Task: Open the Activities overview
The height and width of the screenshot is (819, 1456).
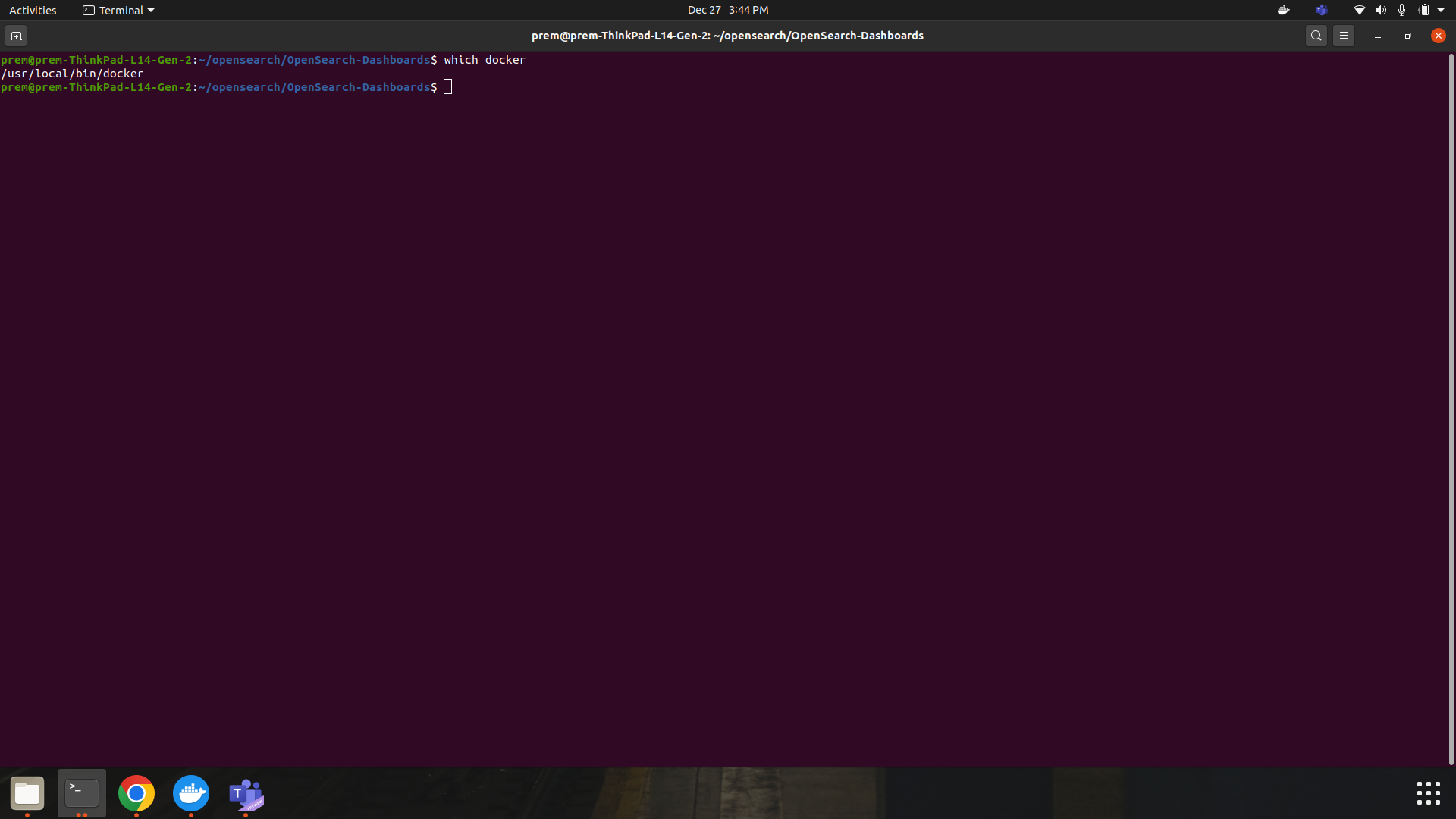Action: (33, 10)
